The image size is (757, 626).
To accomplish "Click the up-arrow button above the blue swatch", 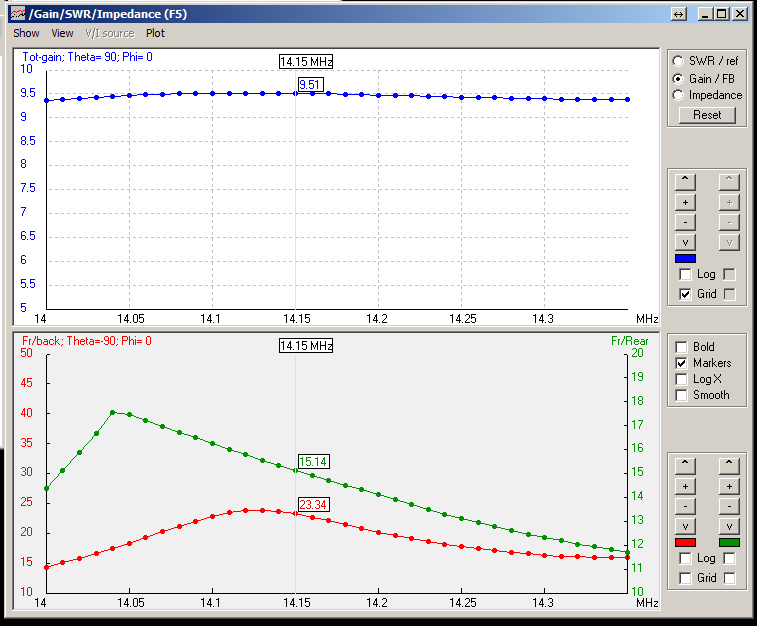I will [685, 181].
